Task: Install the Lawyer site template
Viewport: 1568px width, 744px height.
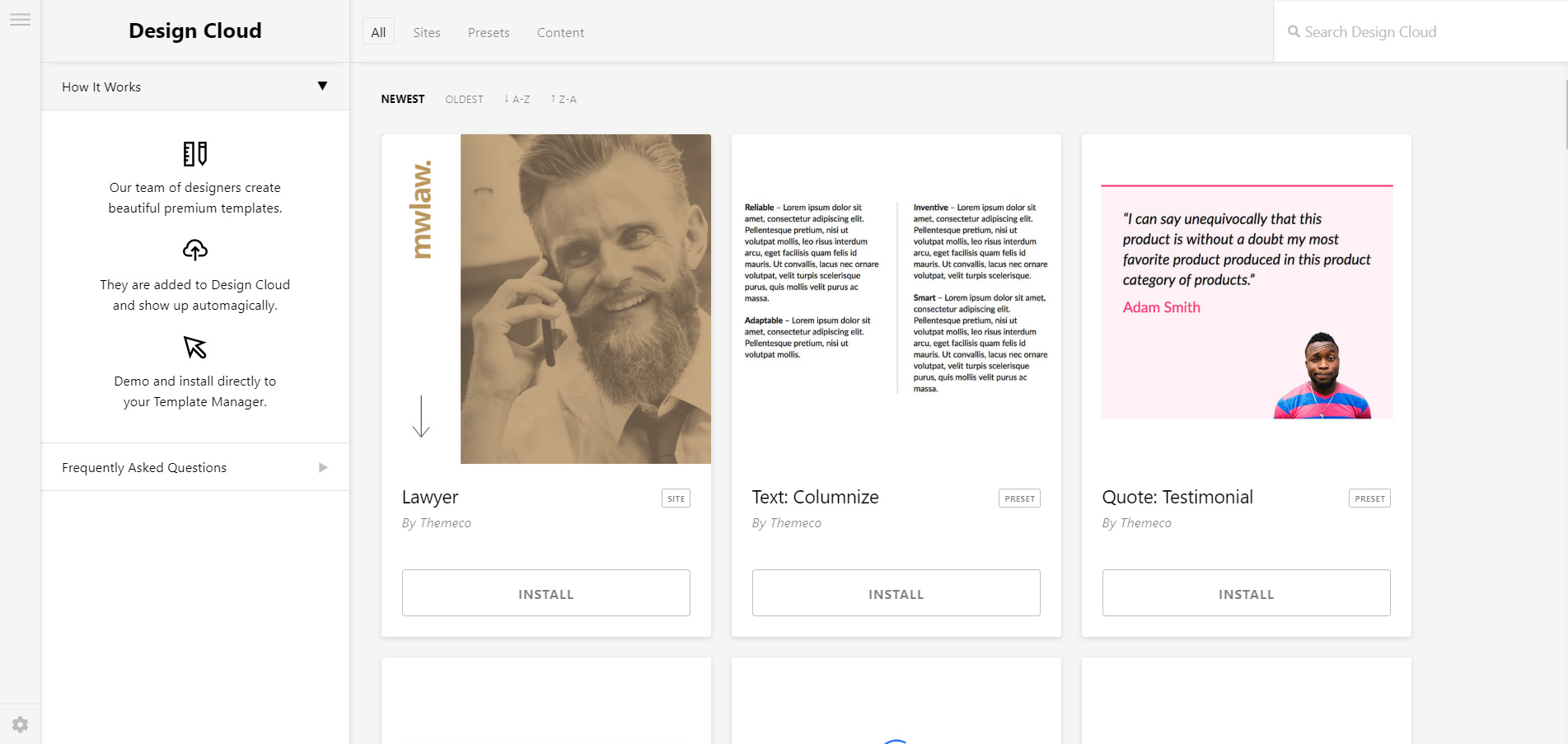Action: [x=546, y=593]
